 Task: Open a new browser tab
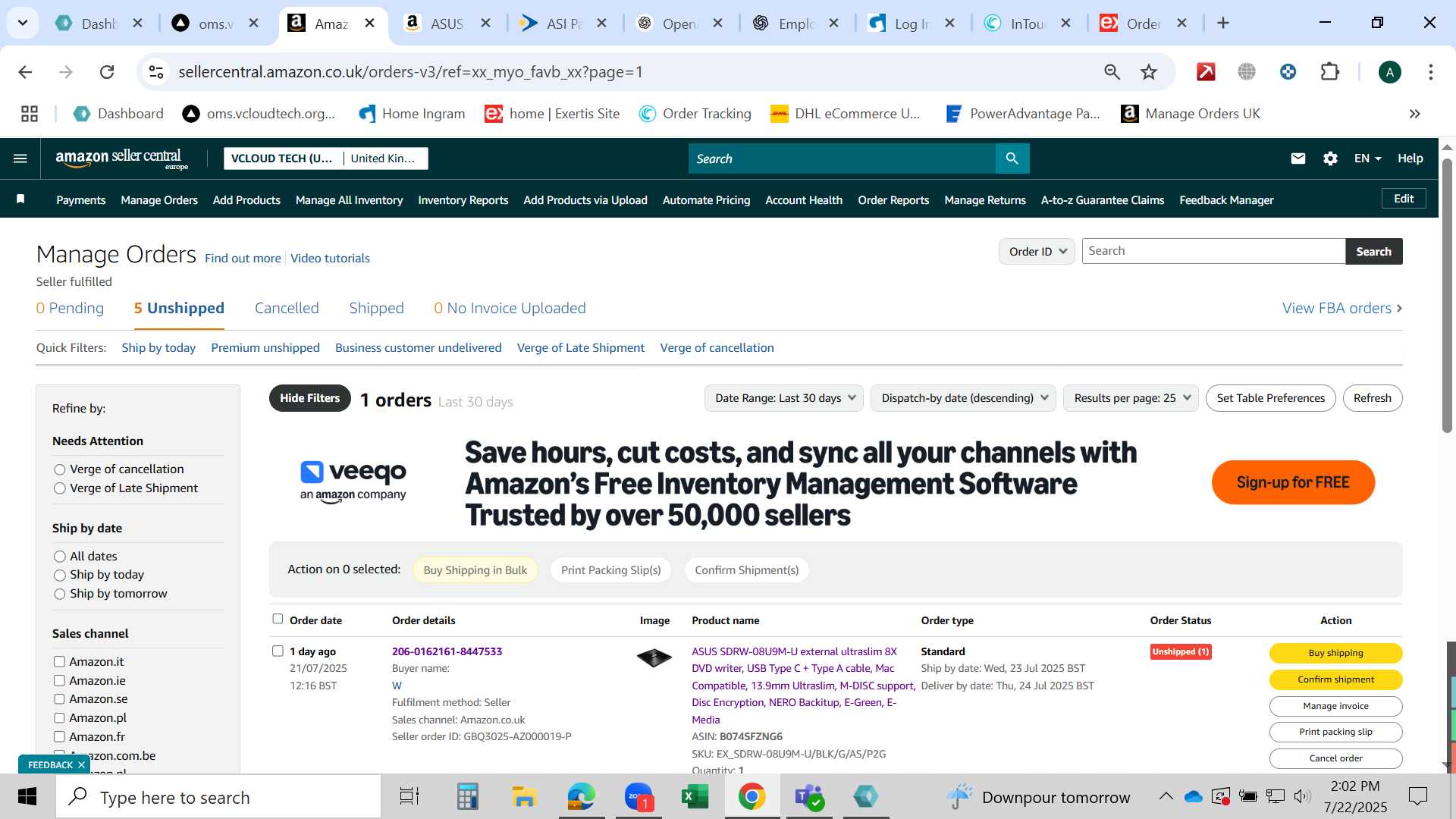click(1222, 23)
